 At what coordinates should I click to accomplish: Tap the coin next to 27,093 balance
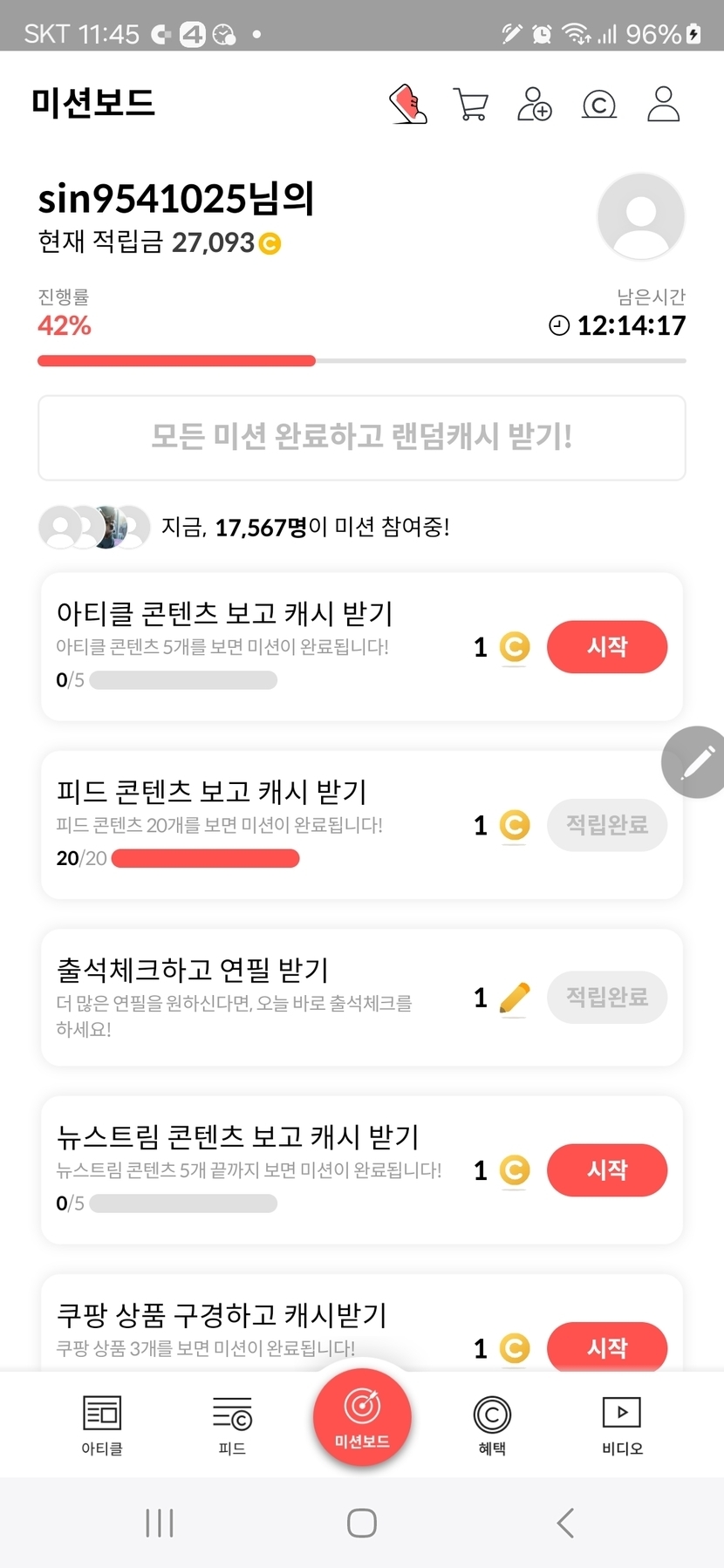point(270,243)
